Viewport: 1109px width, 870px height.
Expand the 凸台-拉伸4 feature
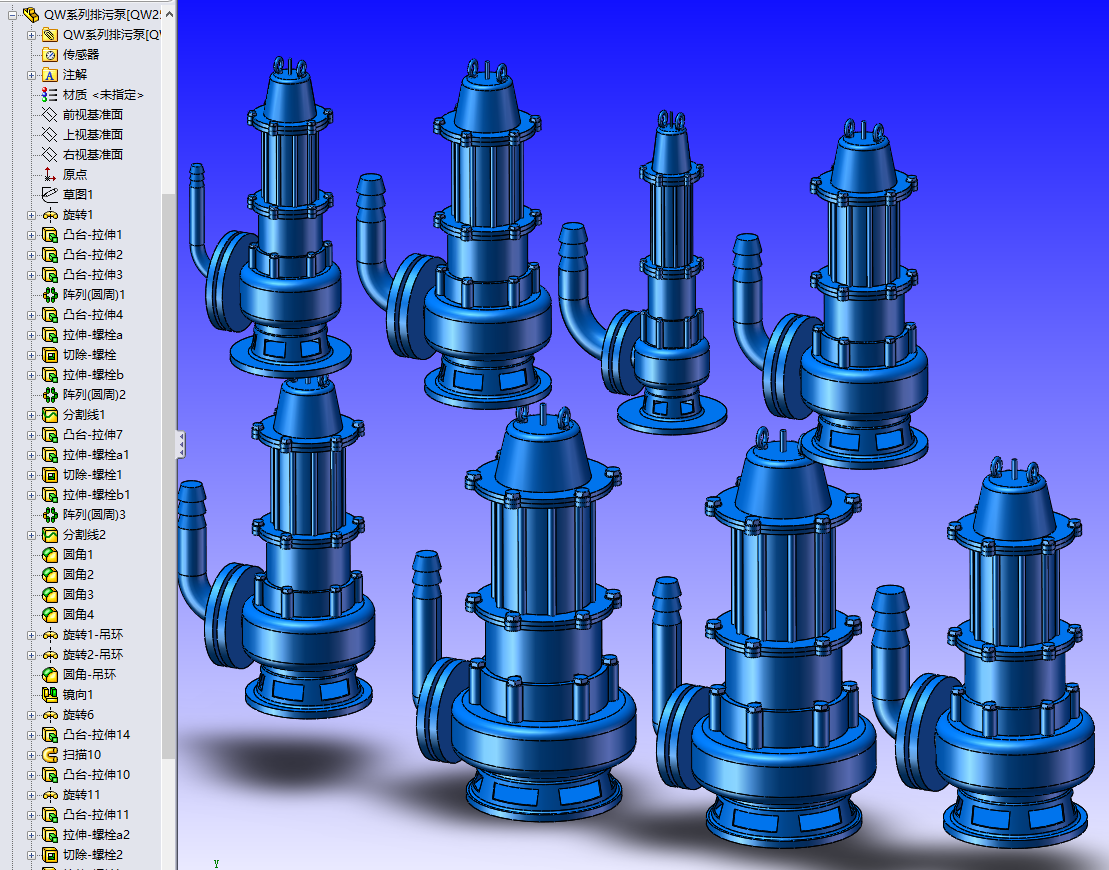31,315
